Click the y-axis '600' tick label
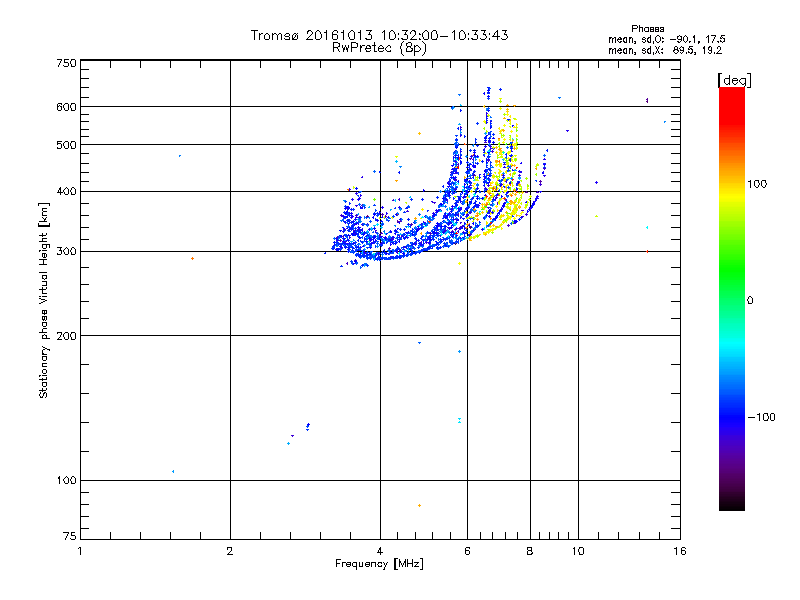 tap(66, 107)
